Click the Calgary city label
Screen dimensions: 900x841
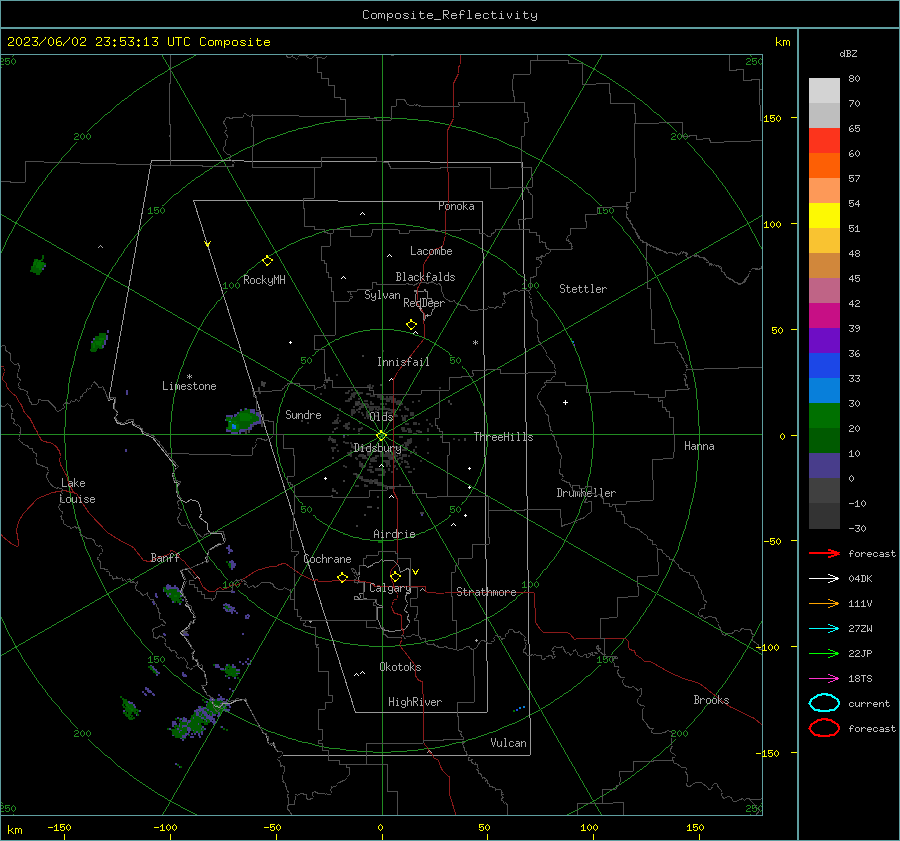tap(390, 588)
